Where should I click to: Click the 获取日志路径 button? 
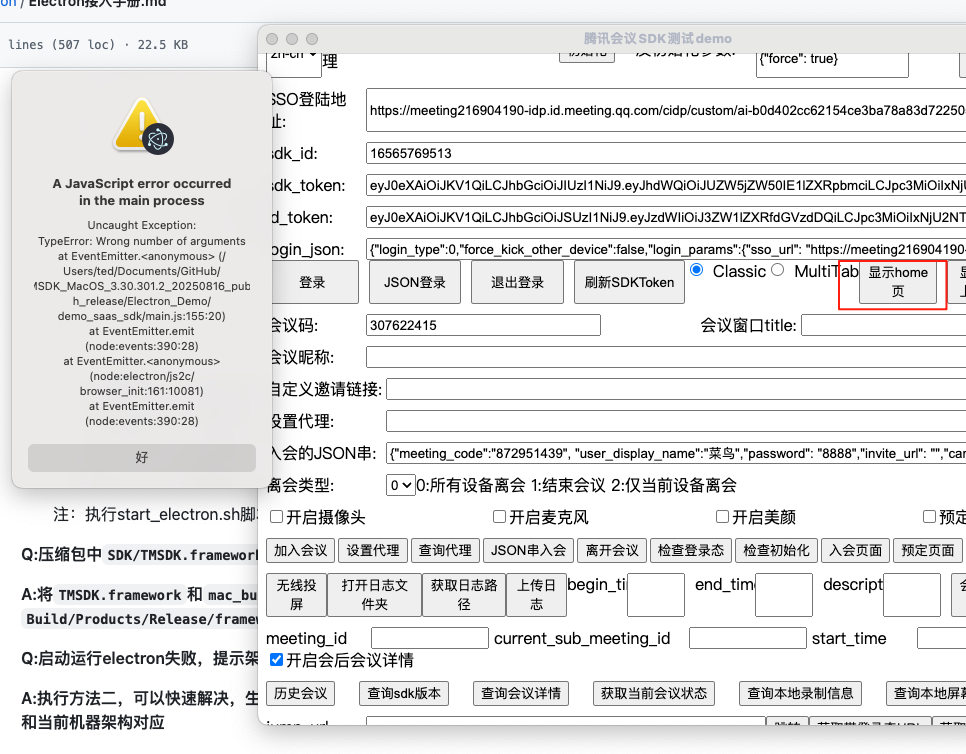464,594
